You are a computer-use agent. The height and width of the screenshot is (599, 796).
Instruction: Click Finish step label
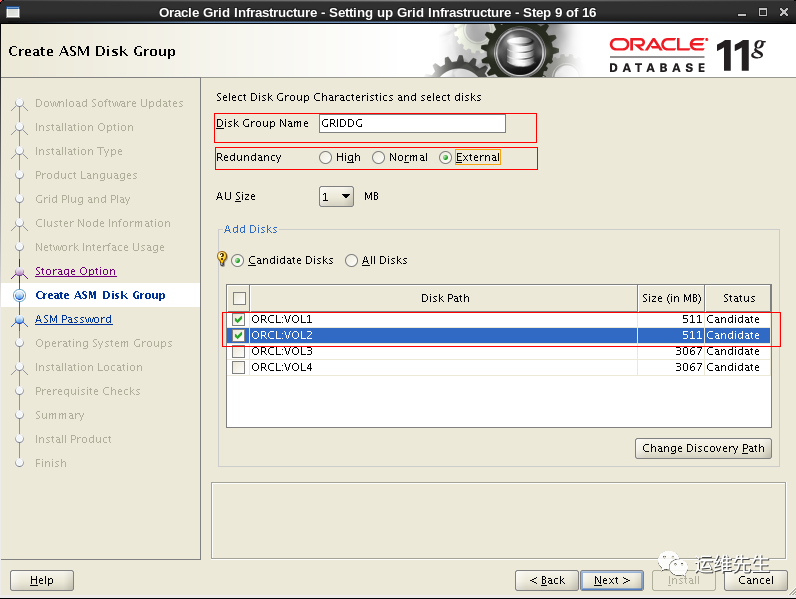pos(51,463)
